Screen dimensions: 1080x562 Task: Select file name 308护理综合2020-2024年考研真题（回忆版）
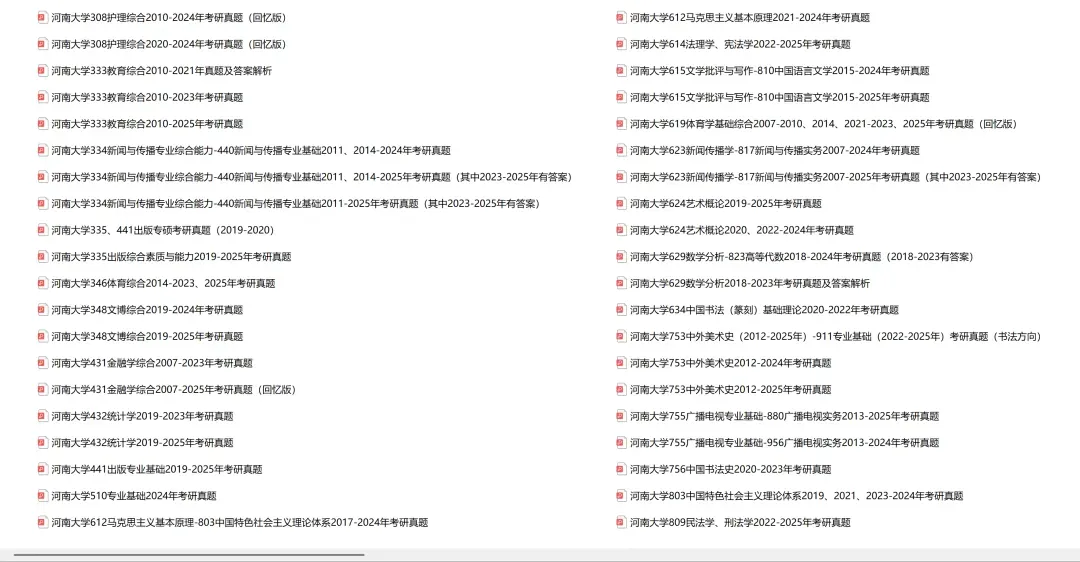coord(169,44)
